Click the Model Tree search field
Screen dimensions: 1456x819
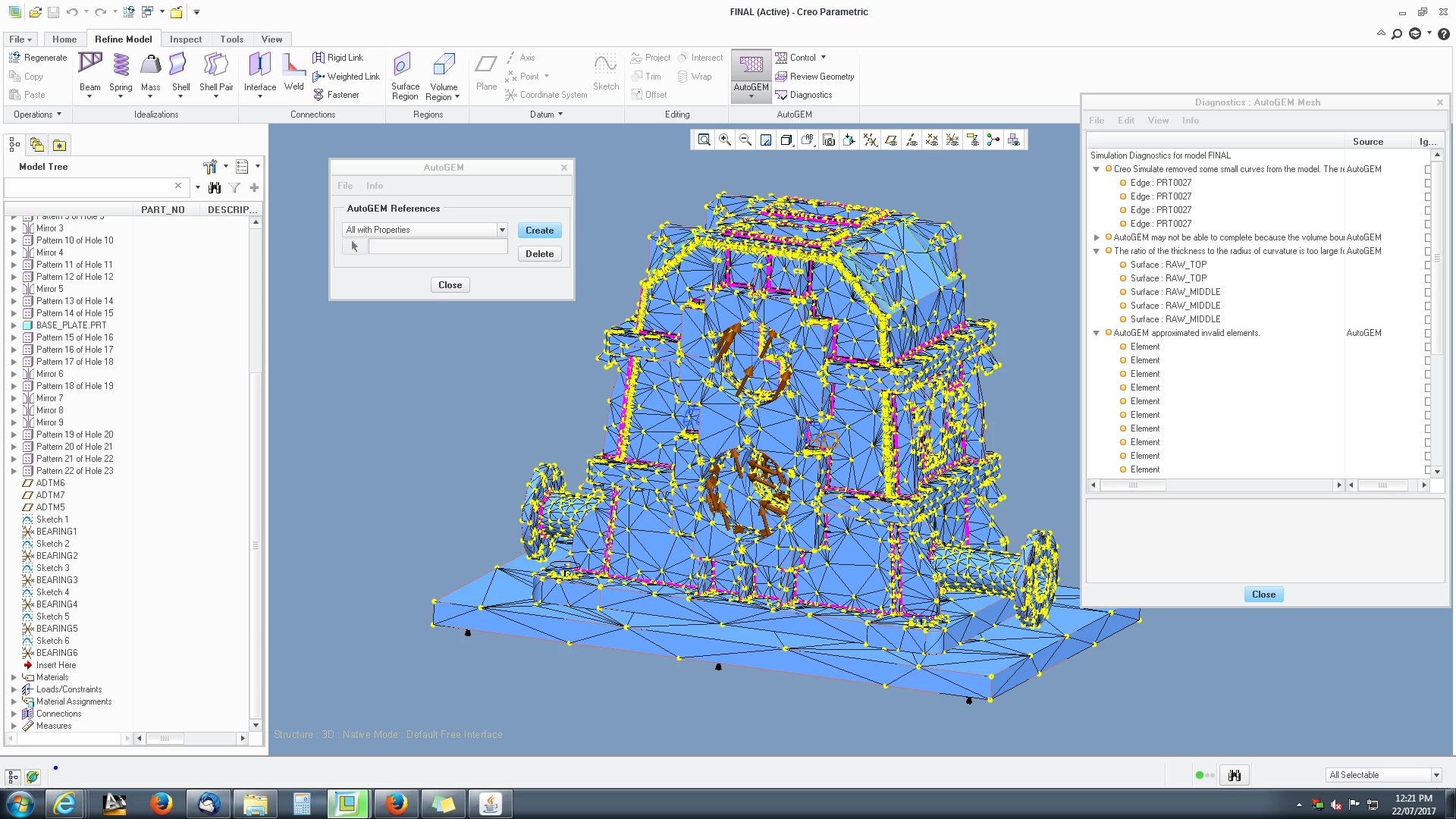click(x=89, y=187)
